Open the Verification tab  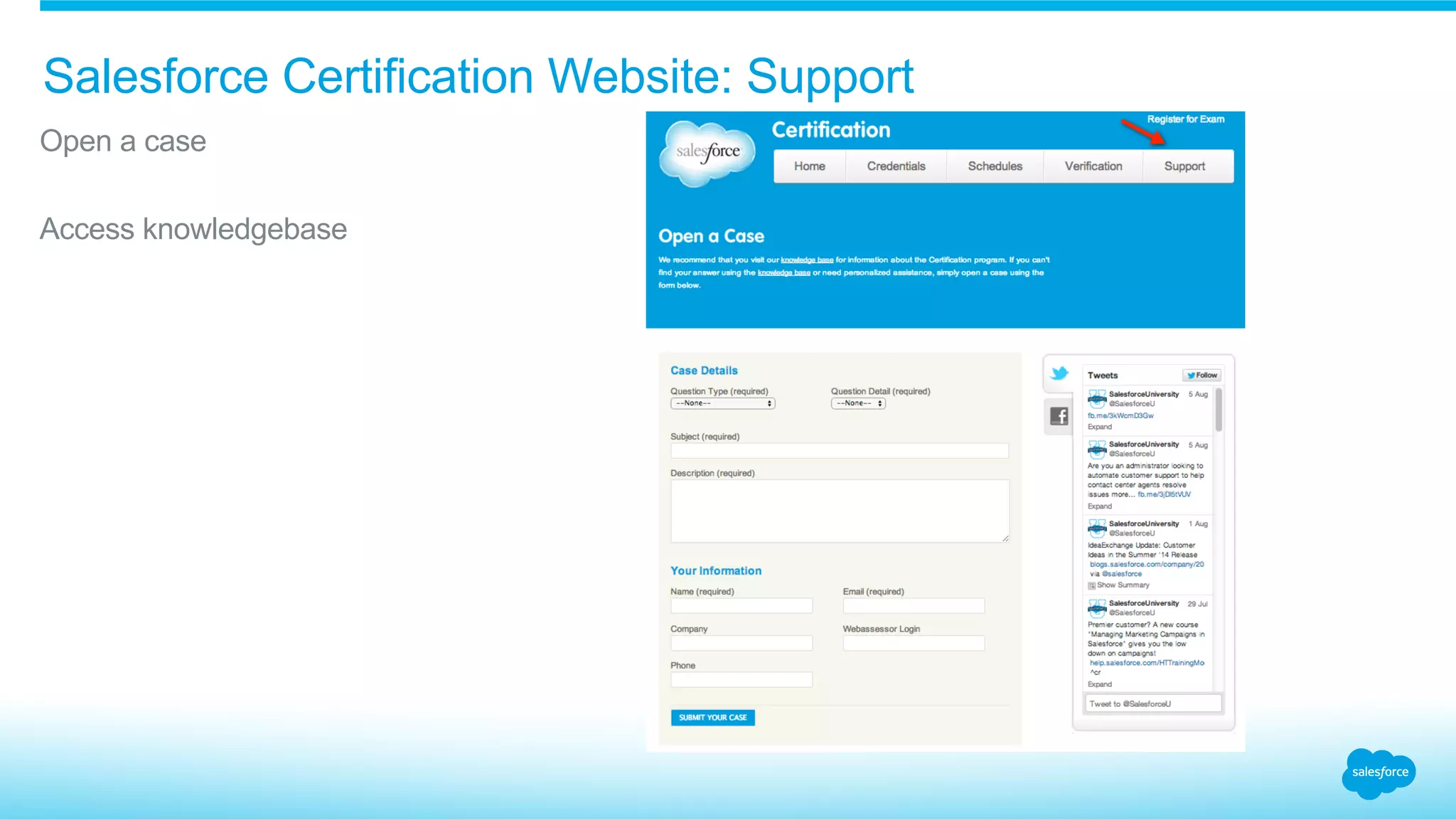pyautogui.click(x=1093, y=166)
